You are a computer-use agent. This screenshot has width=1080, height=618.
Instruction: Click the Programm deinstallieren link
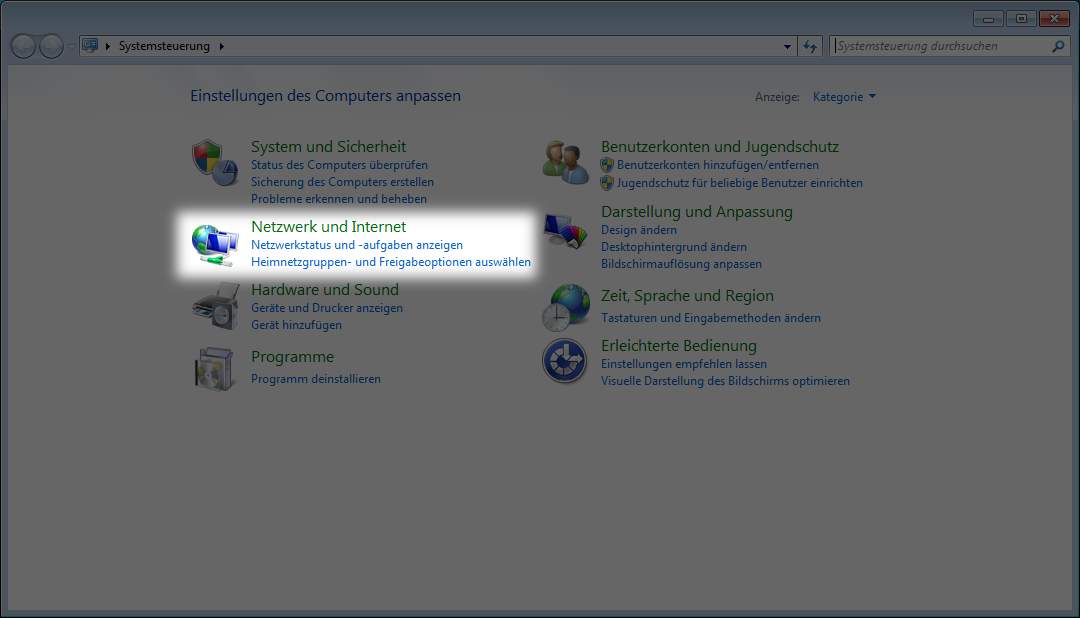316,379
